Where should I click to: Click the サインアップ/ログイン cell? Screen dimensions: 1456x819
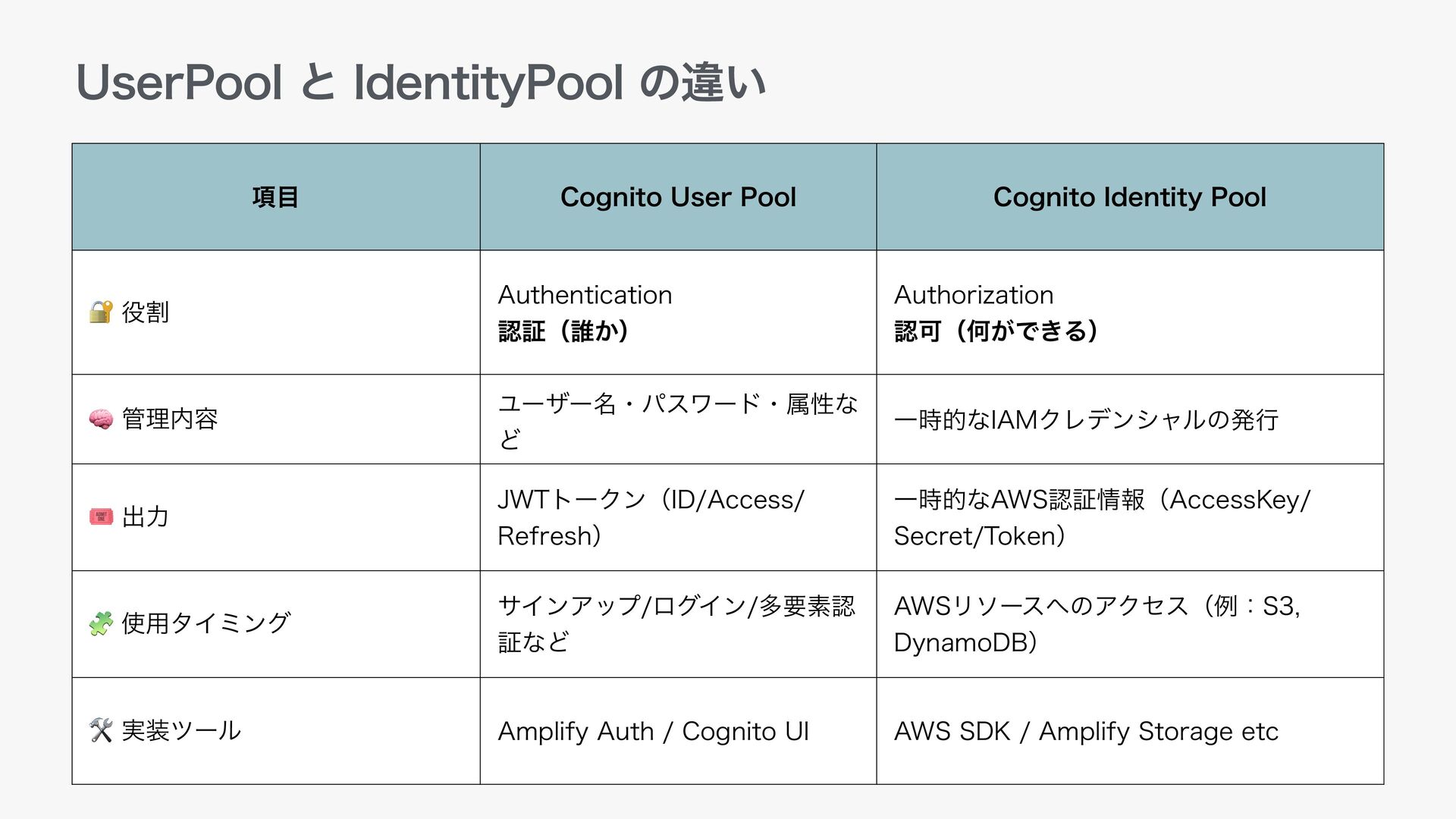[x=676, y=623]
